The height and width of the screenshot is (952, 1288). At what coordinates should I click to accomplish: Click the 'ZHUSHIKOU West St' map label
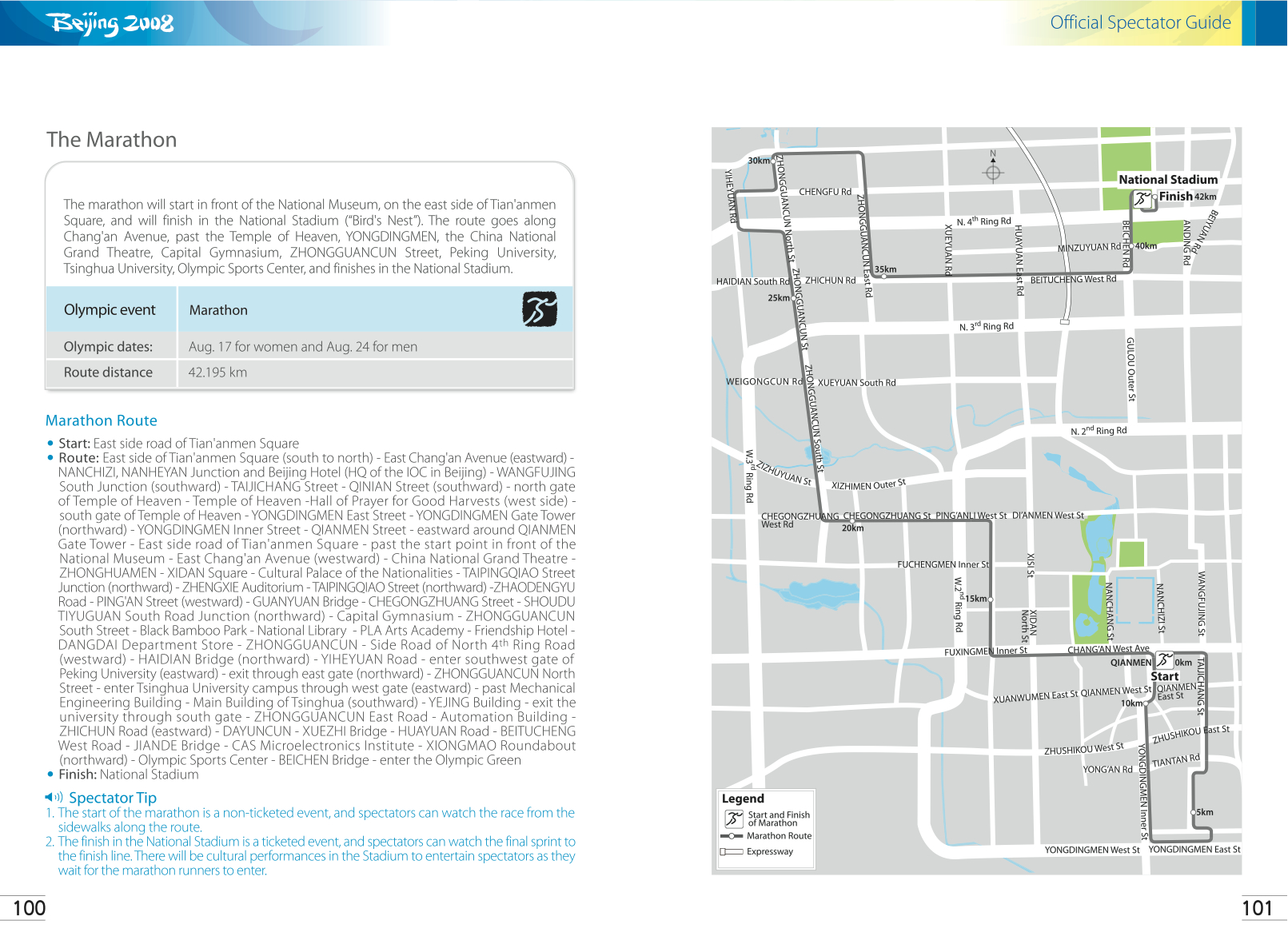coord(1084,749)
